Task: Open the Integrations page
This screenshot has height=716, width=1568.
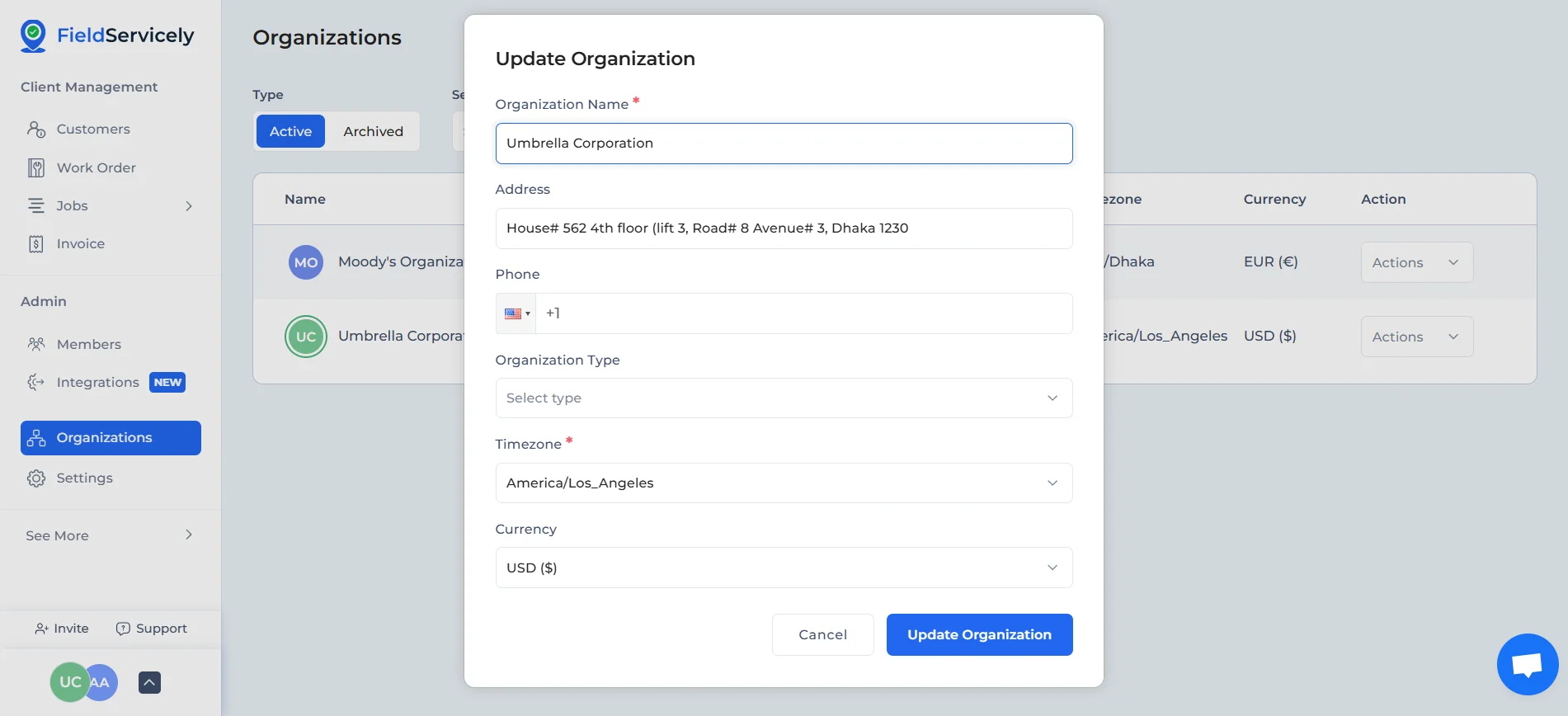Action: 97,382
